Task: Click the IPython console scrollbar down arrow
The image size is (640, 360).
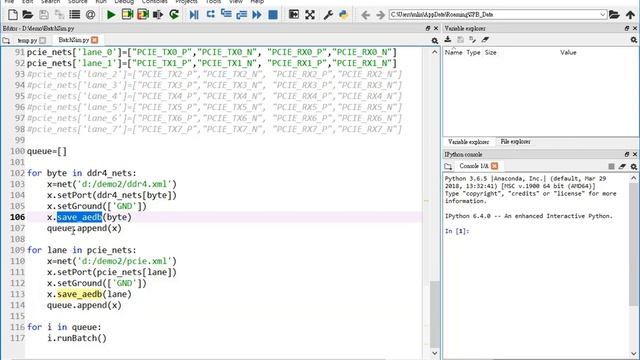Action: click(633, 353)
